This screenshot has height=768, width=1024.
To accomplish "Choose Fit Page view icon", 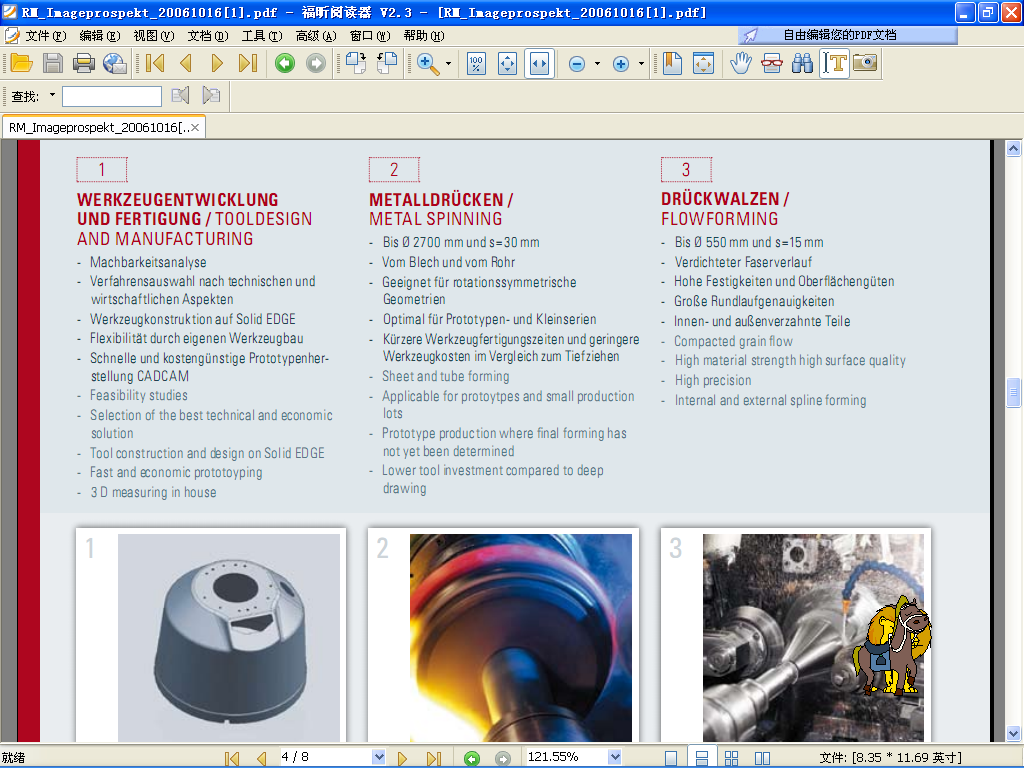I will click(x=507, y=63).
